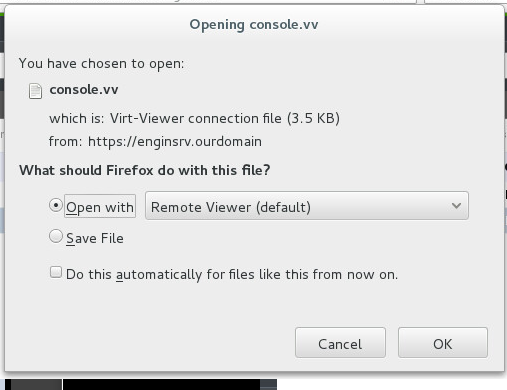The height and width of the screenshot is (390, 507).
Task: Click the 'from:' label before the URL
Action: (65, 141)
